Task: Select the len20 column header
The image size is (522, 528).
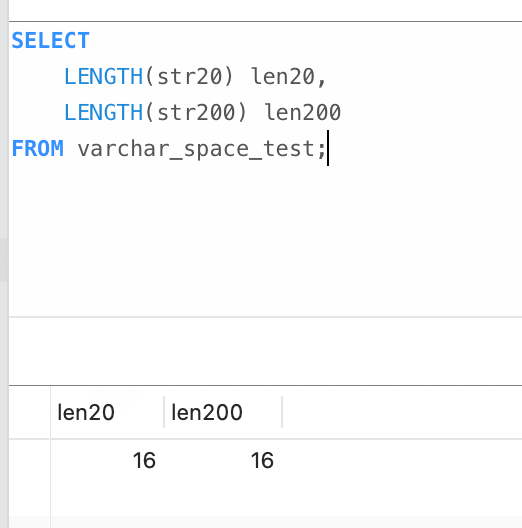Action: (x=86, y=412)
